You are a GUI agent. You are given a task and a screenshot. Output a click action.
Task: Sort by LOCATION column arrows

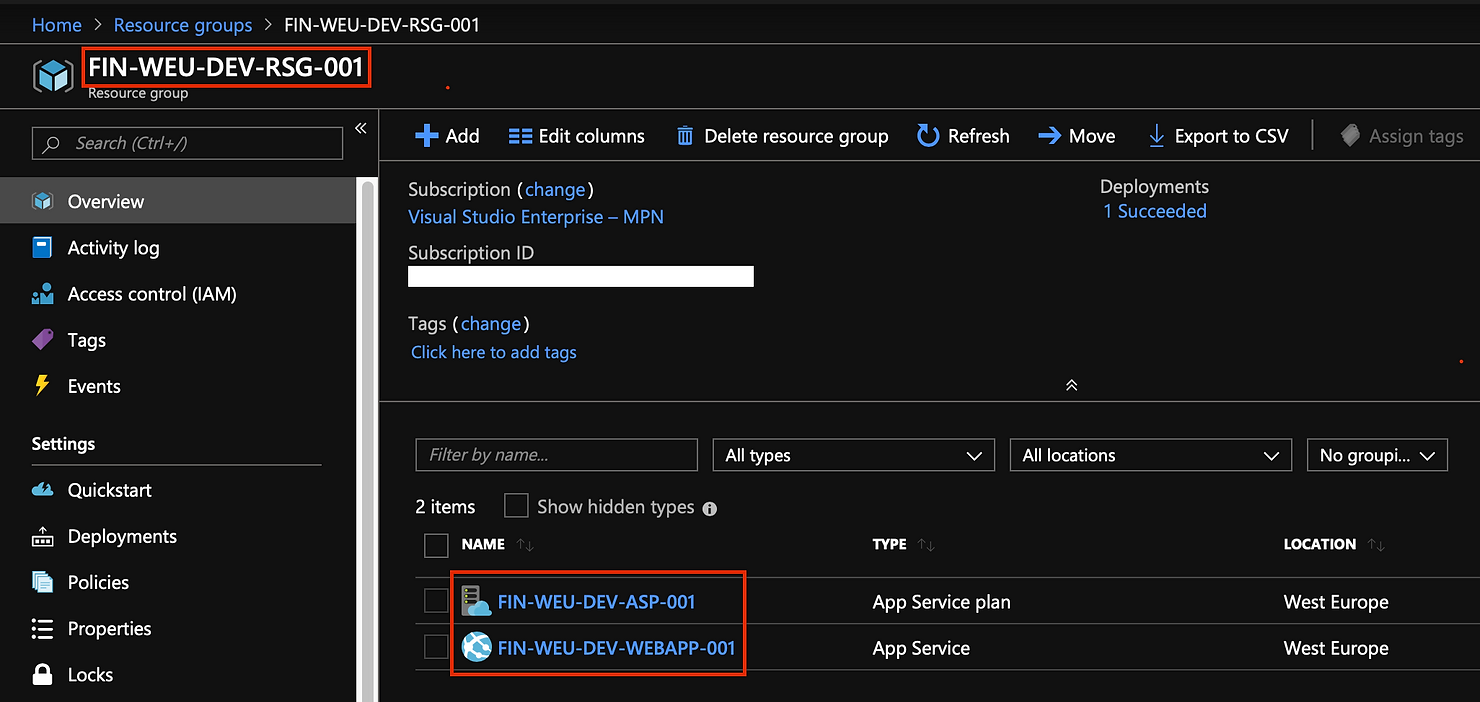coord(1376,545)
